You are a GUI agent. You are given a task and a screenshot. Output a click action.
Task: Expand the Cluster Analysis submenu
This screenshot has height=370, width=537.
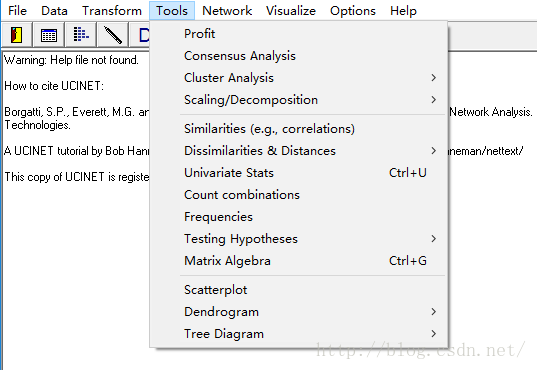[x=299, y=78]
